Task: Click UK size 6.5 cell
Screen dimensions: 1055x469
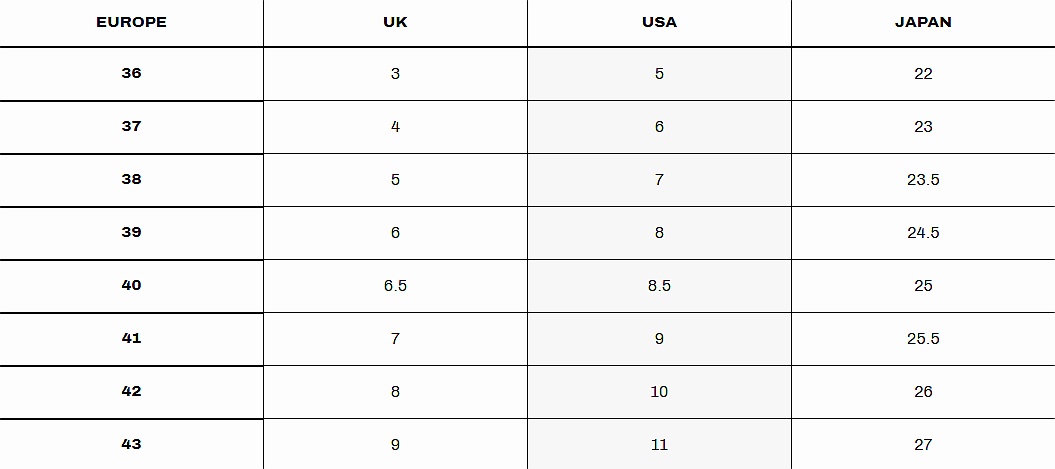Action: tap(395, 286)
